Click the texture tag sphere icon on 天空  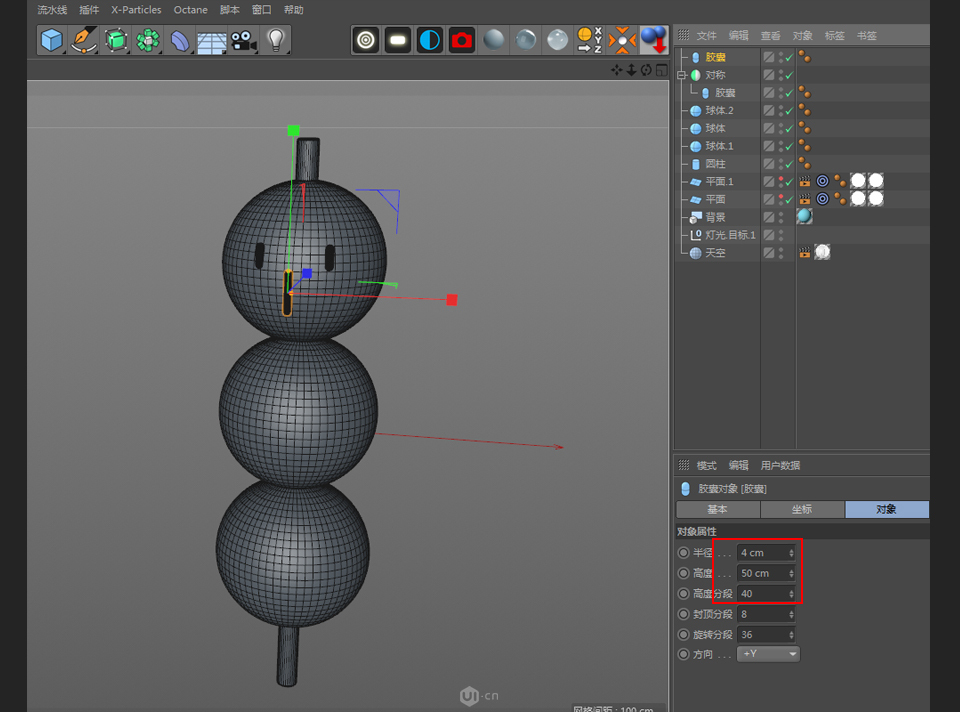[x=821, y=251]
